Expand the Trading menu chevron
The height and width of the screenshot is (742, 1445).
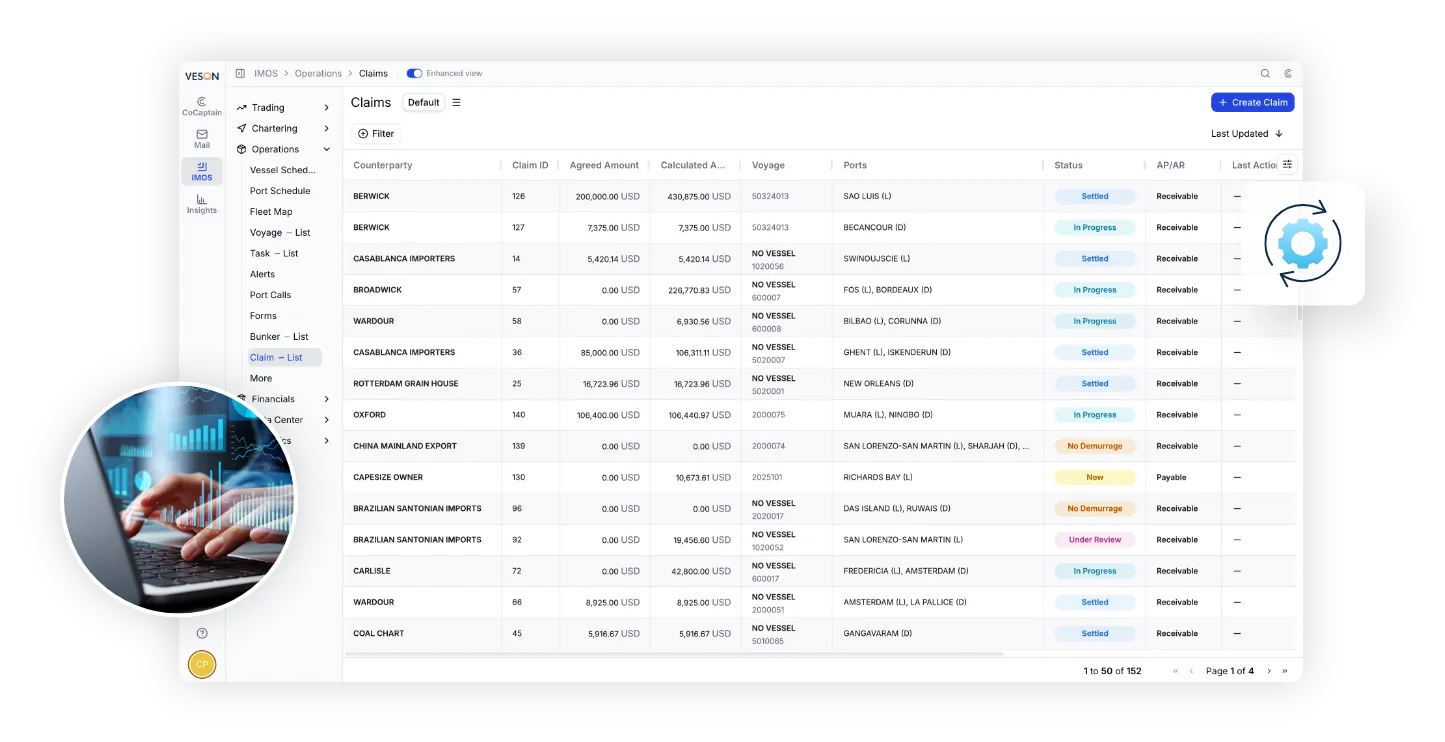(x=326, y=107)
